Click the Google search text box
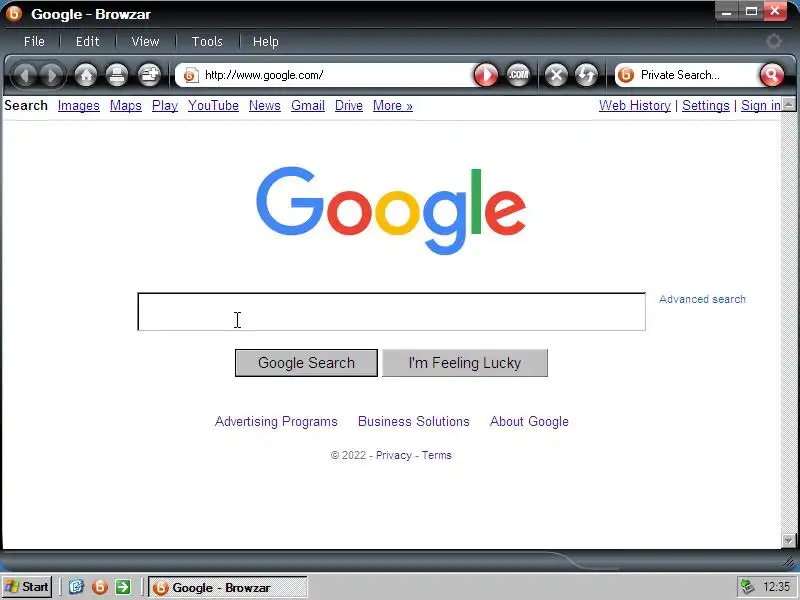This screenshot has width=800, height=600. pyautogui.click(x=391, y=312)
